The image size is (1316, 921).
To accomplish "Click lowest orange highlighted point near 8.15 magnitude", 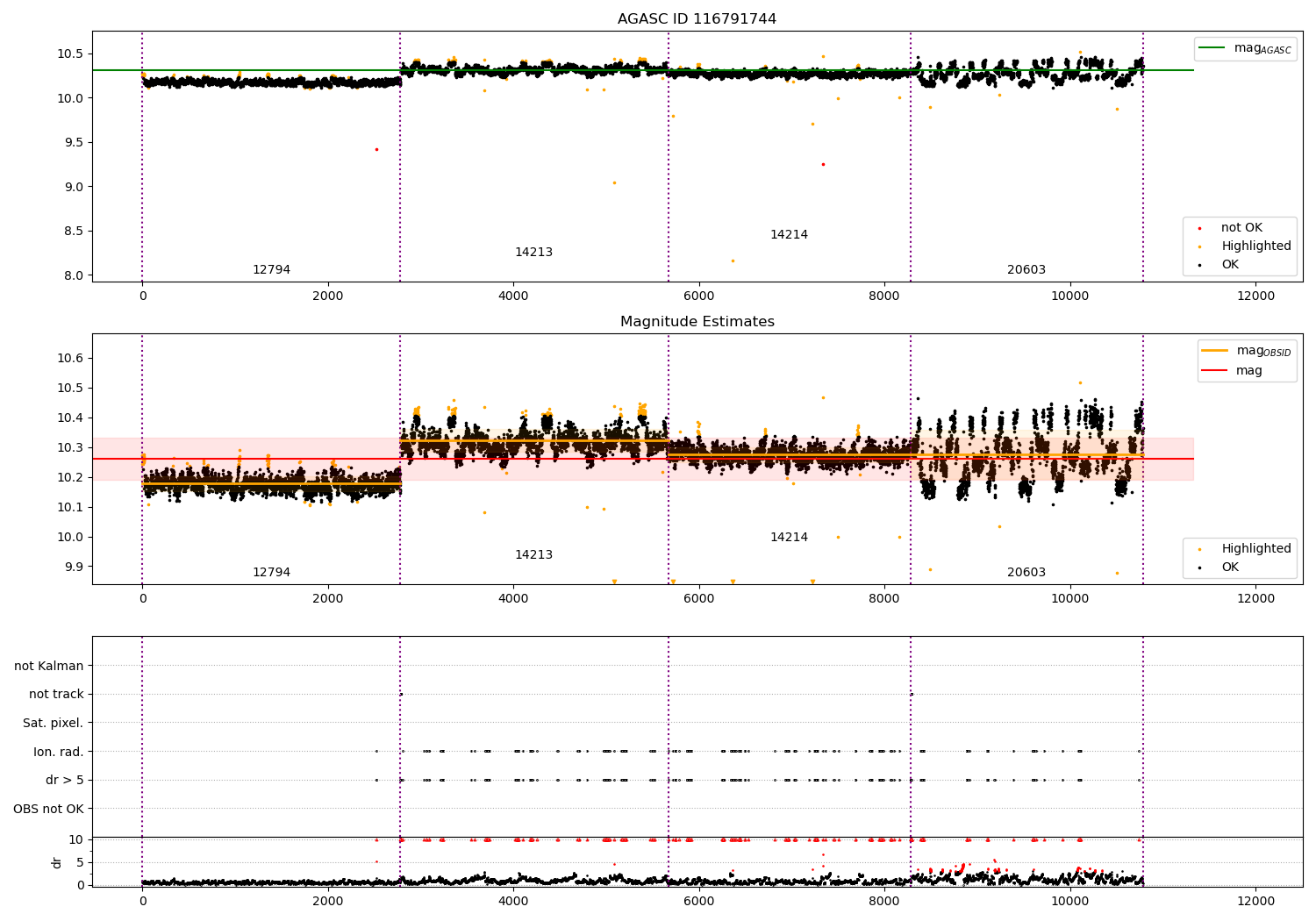I will pyautogui.click(x=733, y=261).
